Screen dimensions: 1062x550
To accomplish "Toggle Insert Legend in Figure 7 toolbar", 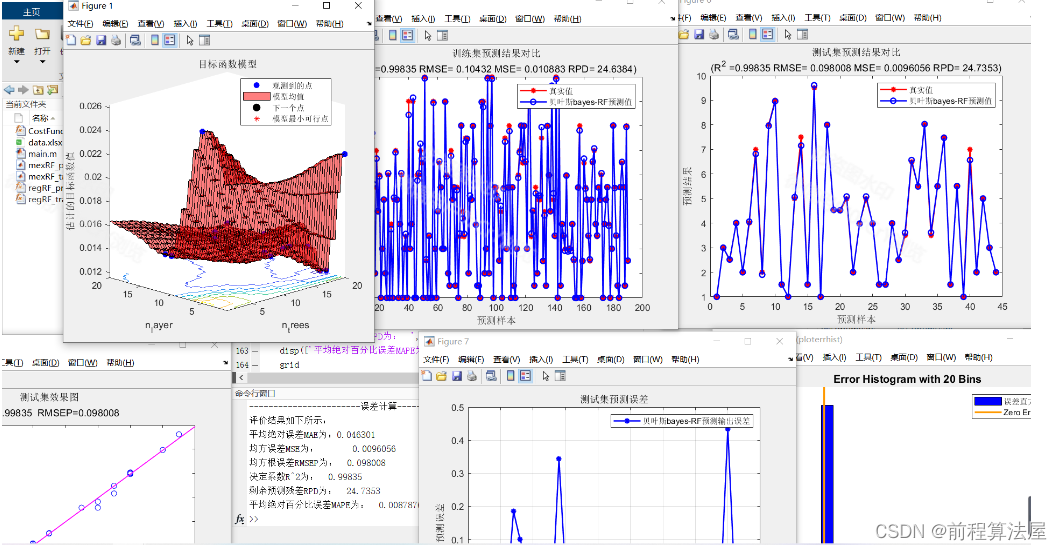I will [526, 376].
